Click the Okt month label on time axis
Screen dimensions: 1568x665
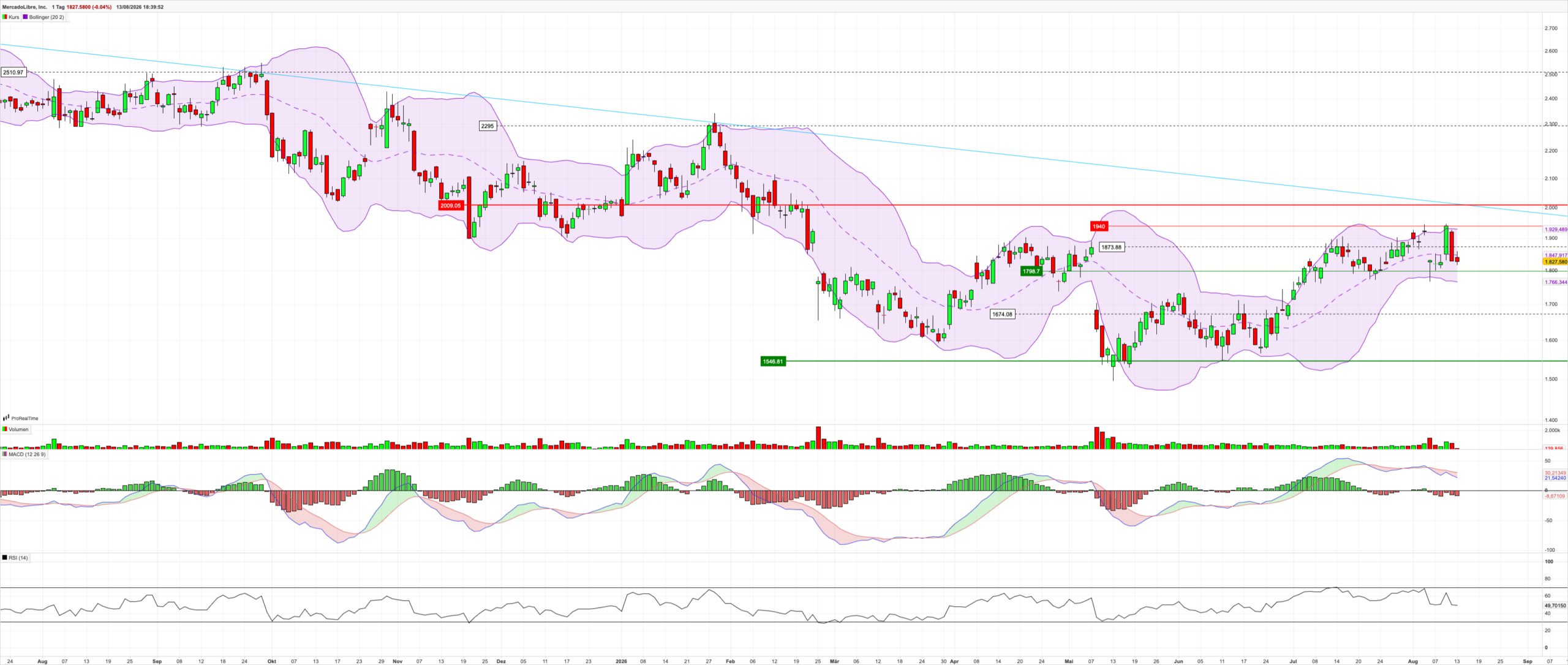click(x=272, y=661)
